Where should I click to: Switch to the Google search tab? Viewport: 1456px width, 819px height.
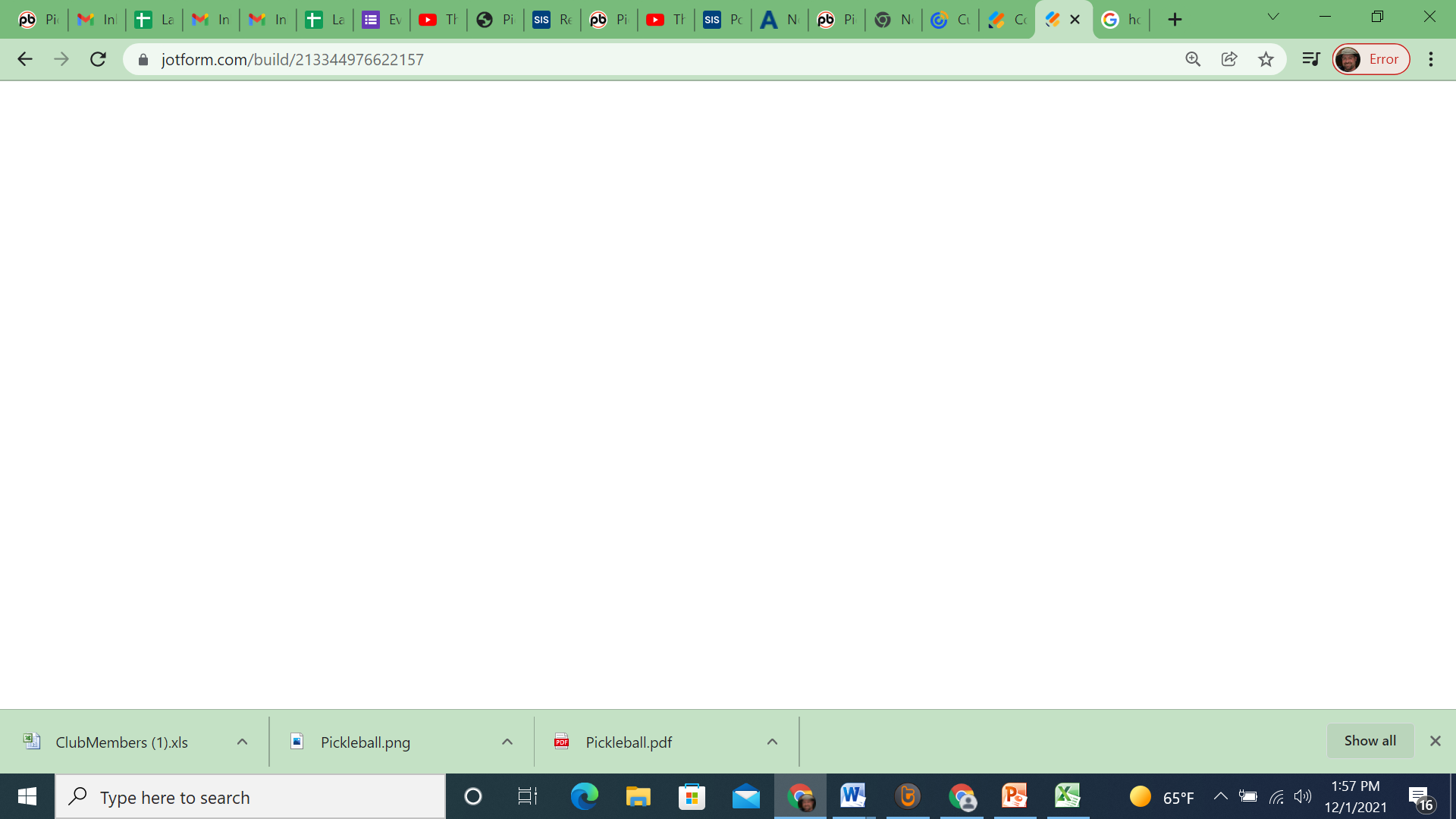point(1121,20)
